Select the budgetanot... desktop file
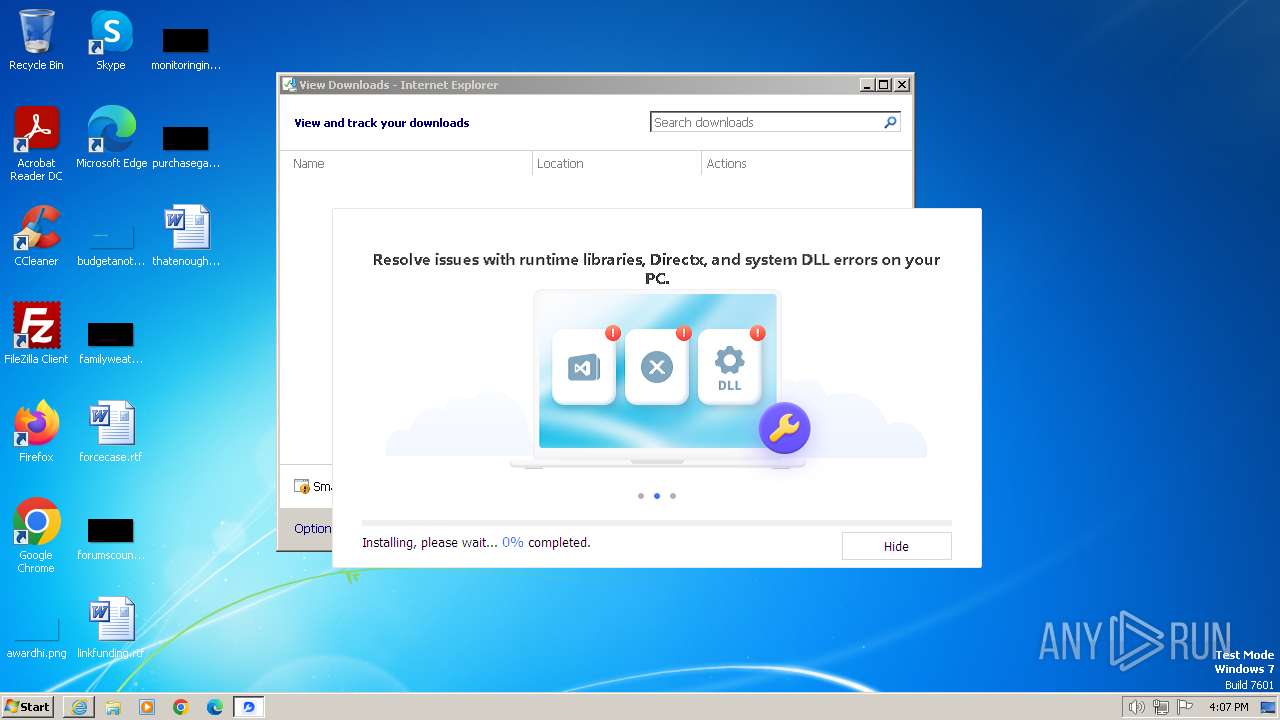Screen dimensions: 1280x720 point(111,245)
